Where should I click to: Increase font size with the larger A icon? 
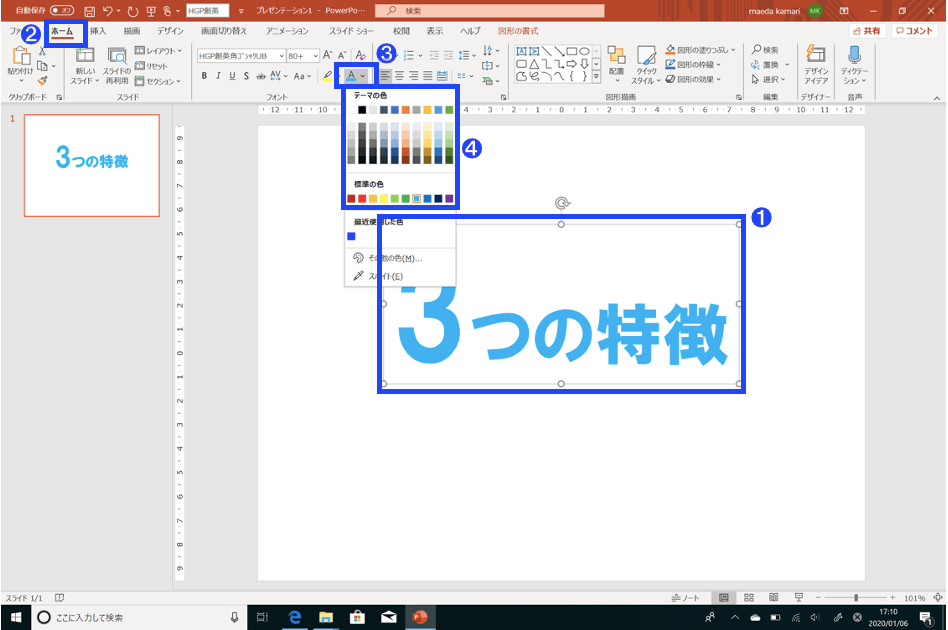coord(328,56)
